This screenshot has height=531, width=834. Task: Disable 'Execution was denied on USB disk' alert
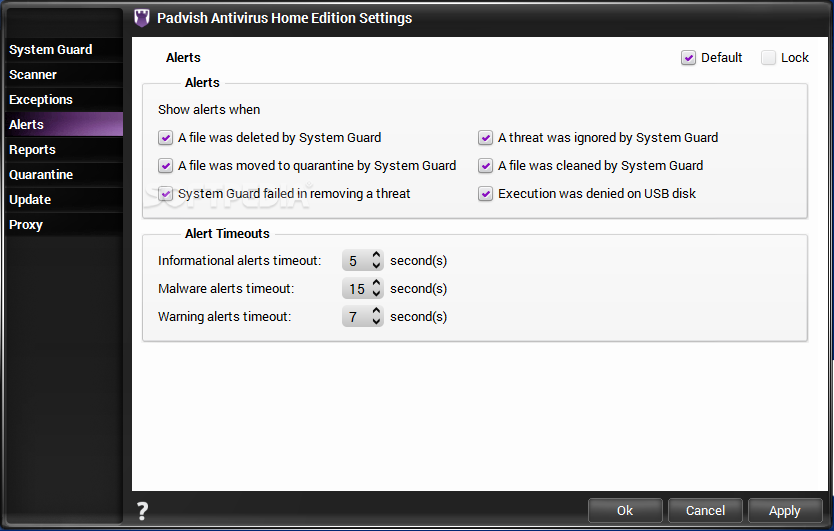tap(485, 194)
